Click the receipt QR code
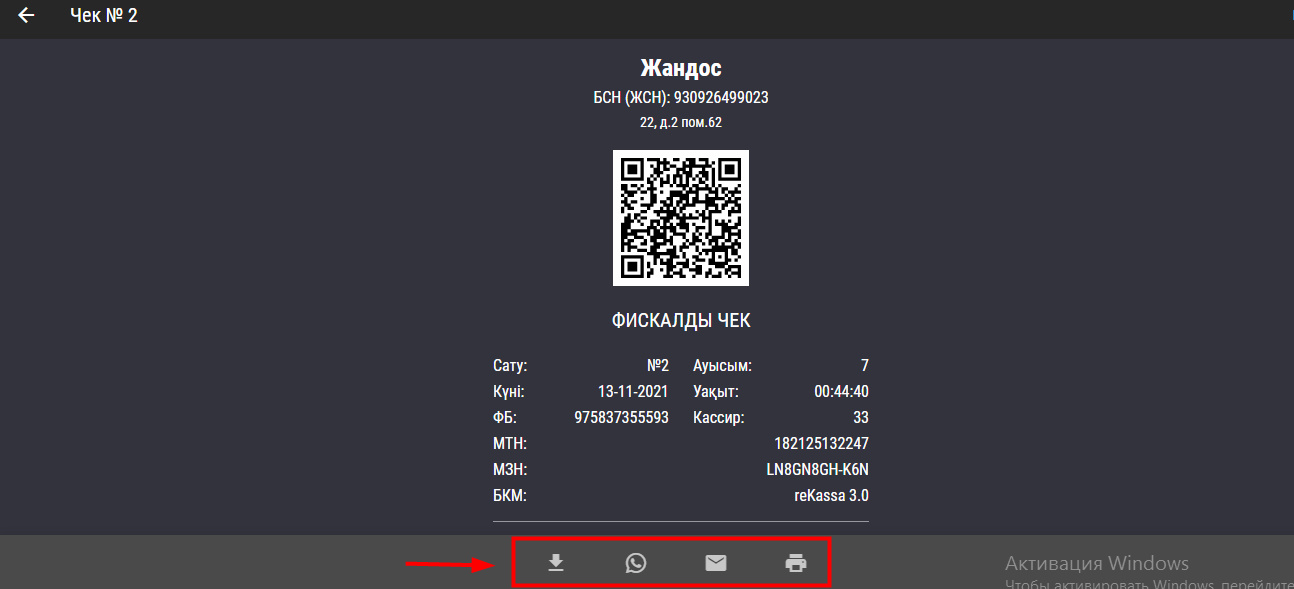 (x=681, y=218)
